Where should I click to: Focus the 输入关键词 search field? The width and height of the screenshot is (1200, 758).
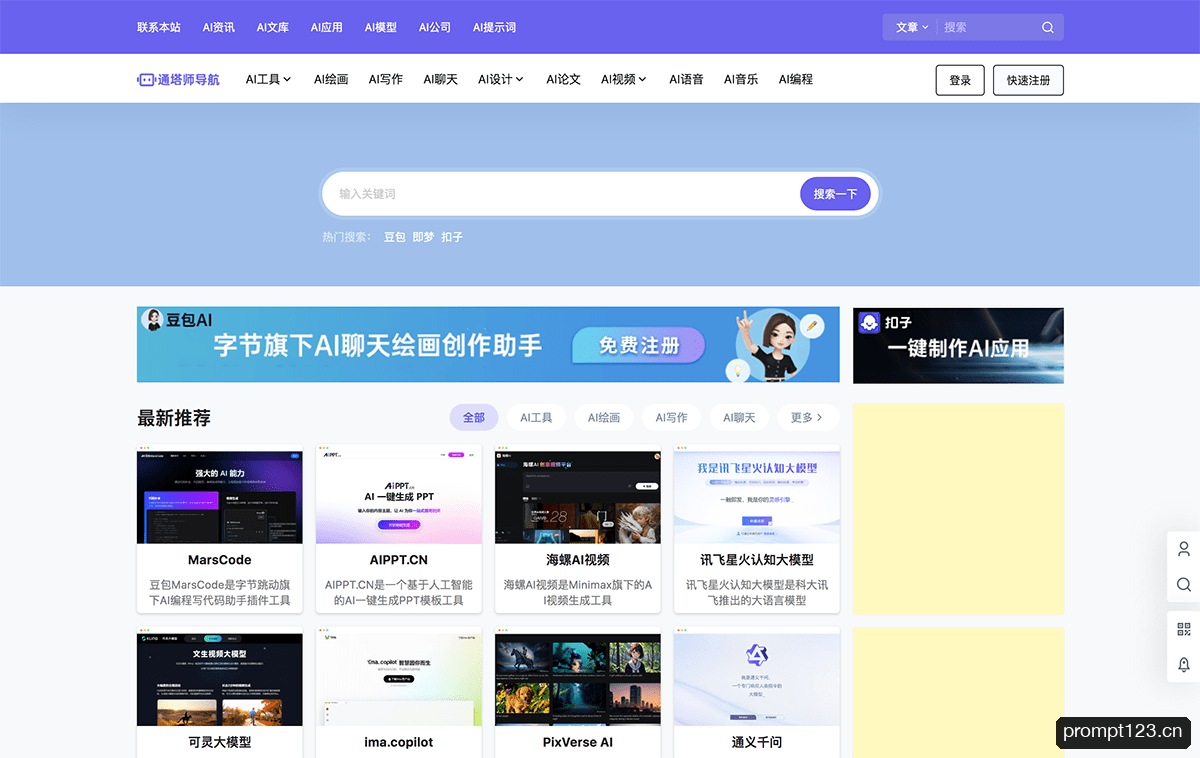[560, 194]
